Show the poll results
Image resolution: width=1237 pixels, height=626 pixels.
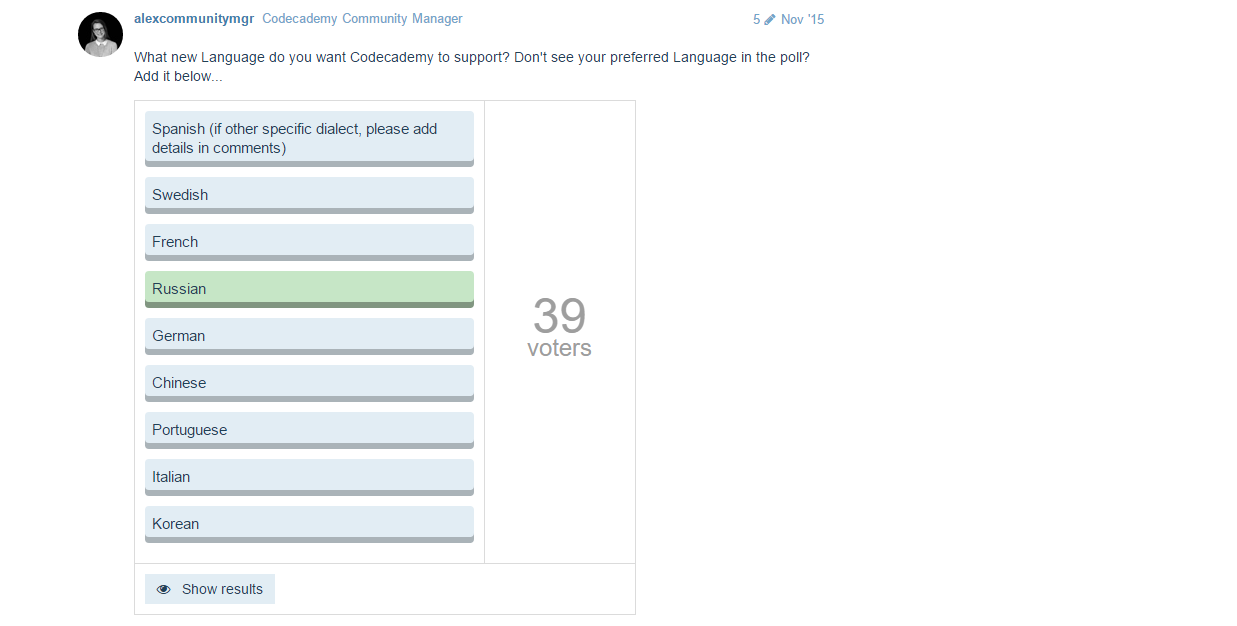point(210,589)
